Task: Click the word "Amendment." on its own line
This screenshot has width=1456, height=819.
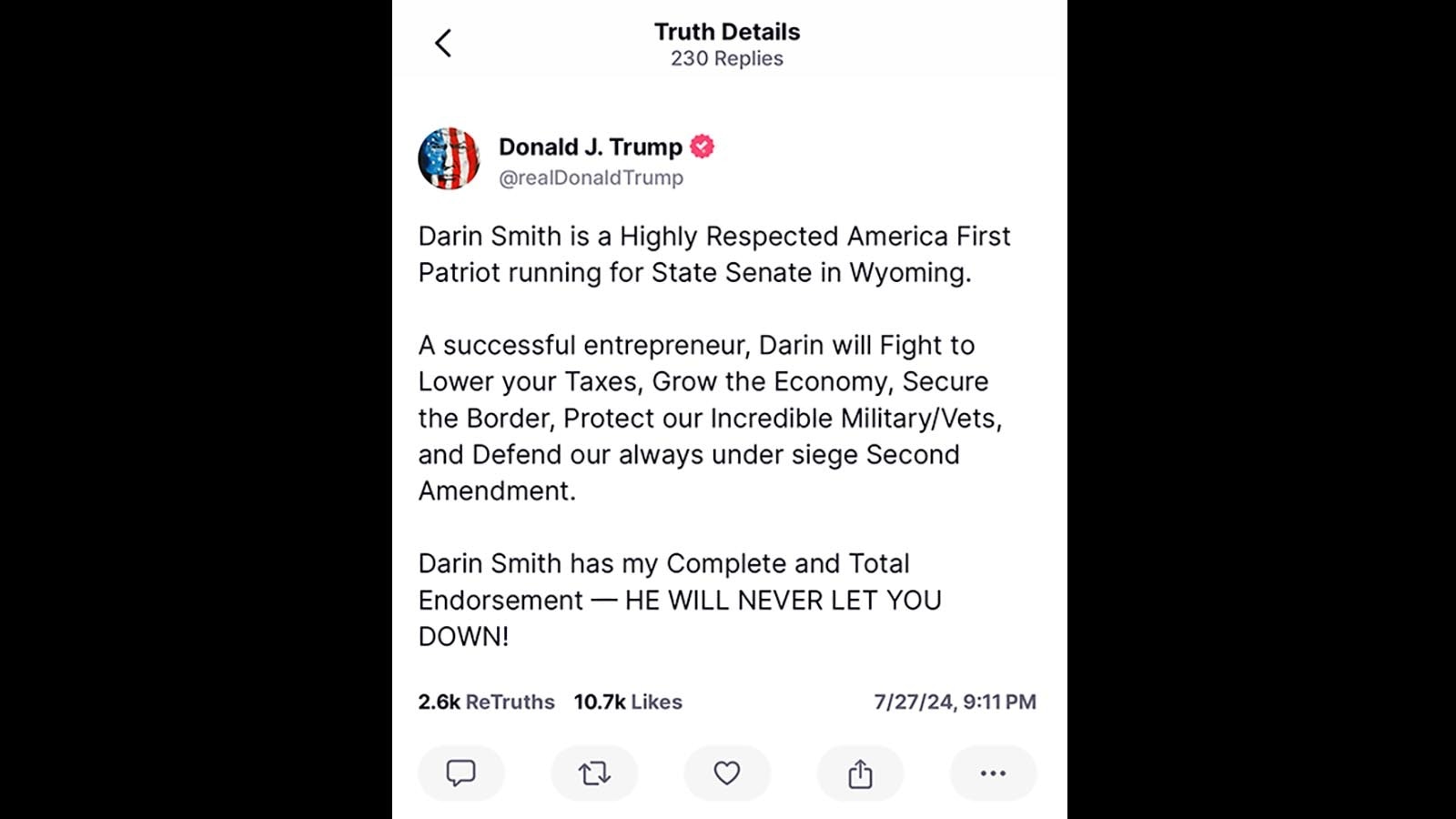Action: pyautogui.click(x=497, y=491)
